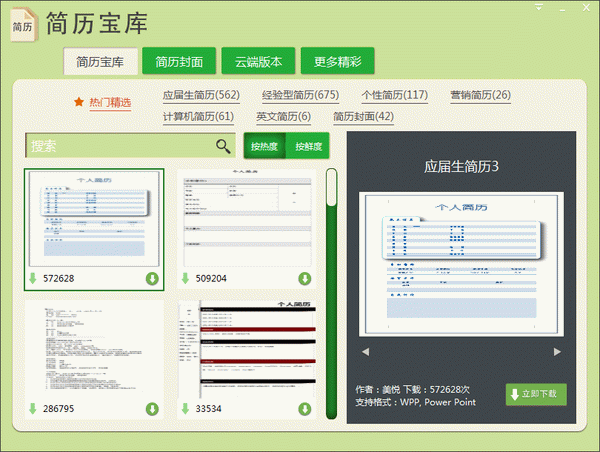
Task: Select the text template thumbnail with 286795 downloads
Action: (94, 348)
